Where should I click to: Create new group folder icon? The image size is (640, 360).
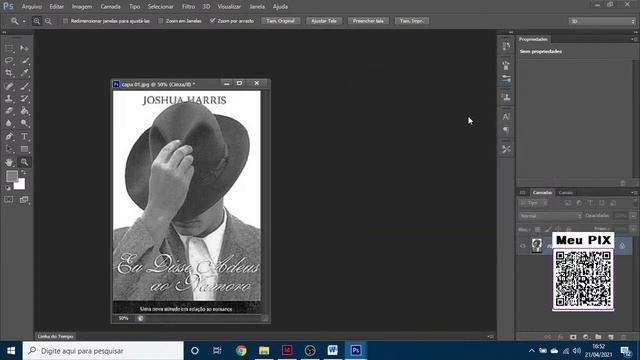[x=598, y=337]
